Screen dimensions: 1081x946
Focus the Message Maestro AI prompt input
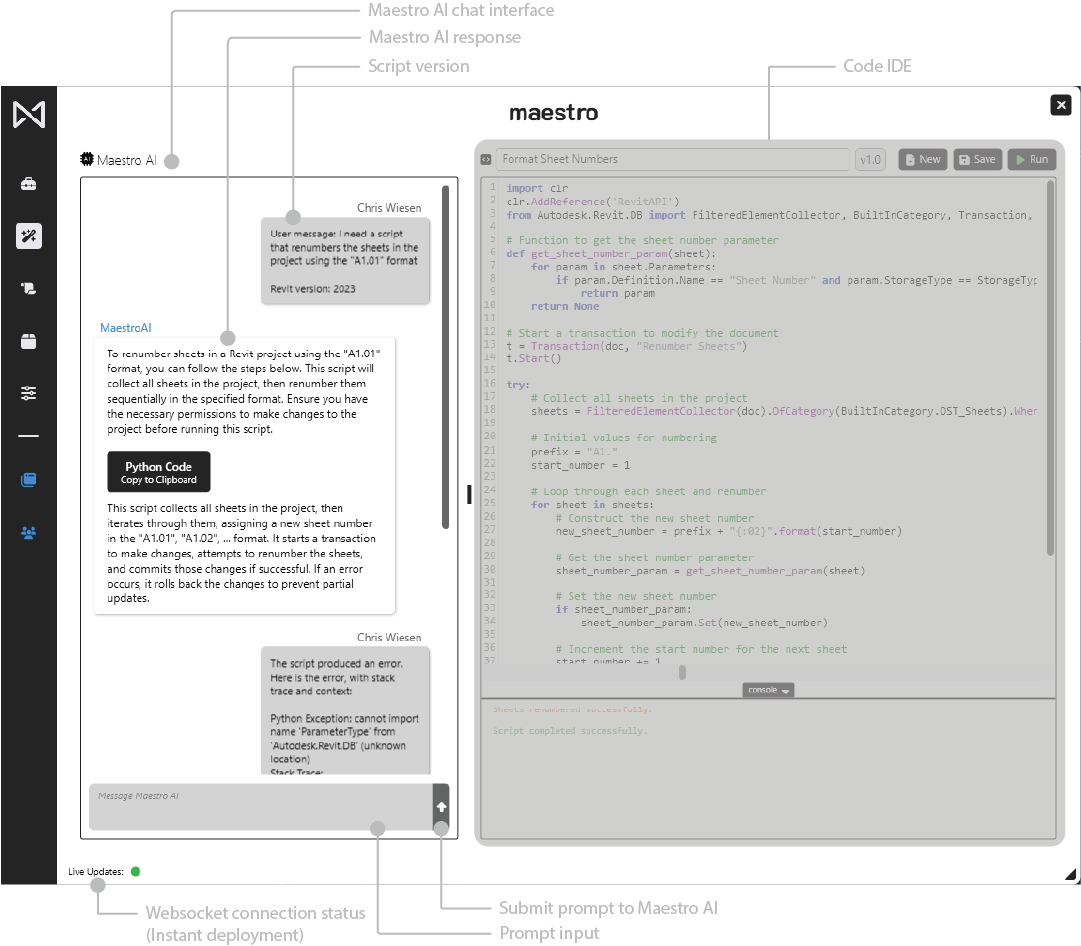(260, 806)
